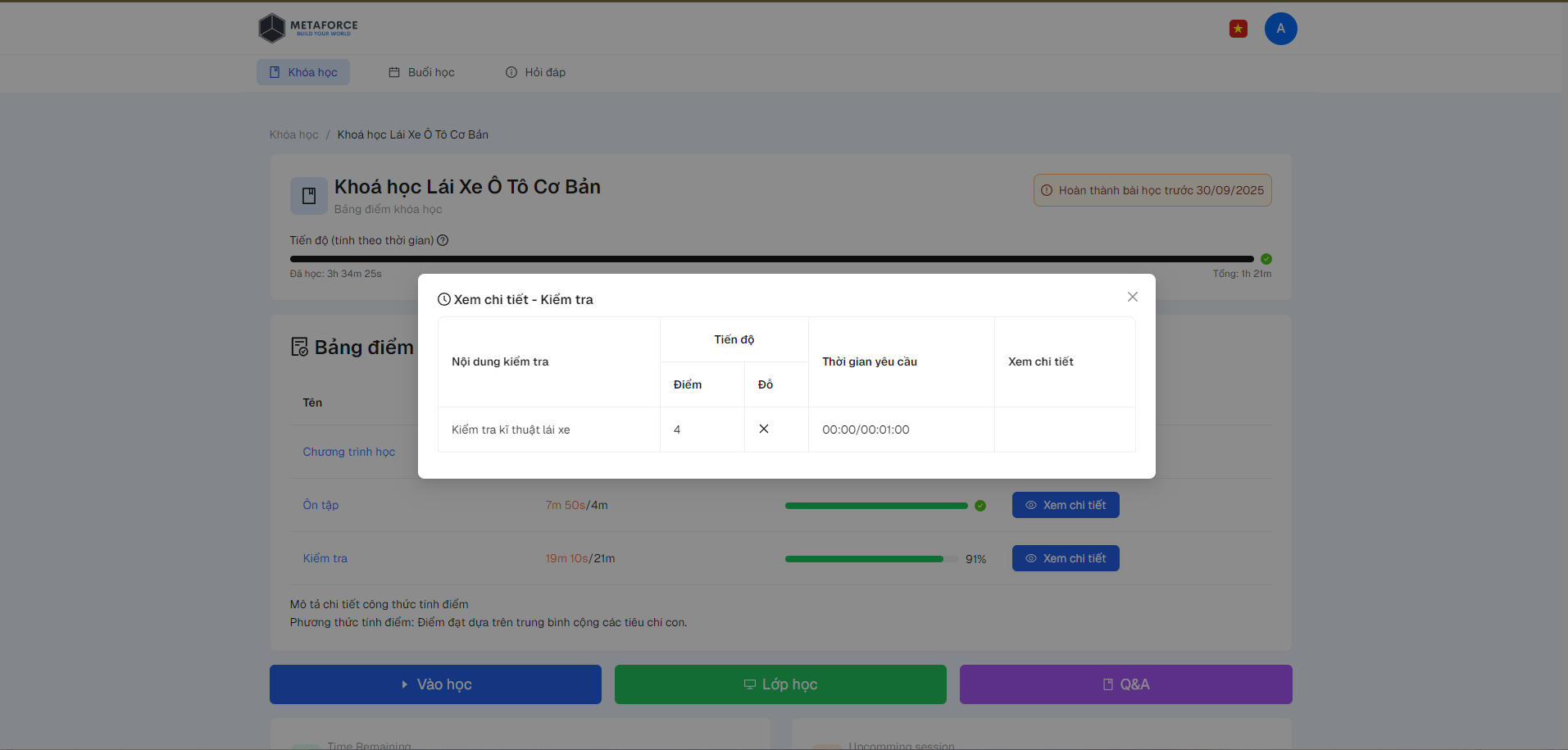Open the Vietnamese flag language selector

tap(1238, 29)
